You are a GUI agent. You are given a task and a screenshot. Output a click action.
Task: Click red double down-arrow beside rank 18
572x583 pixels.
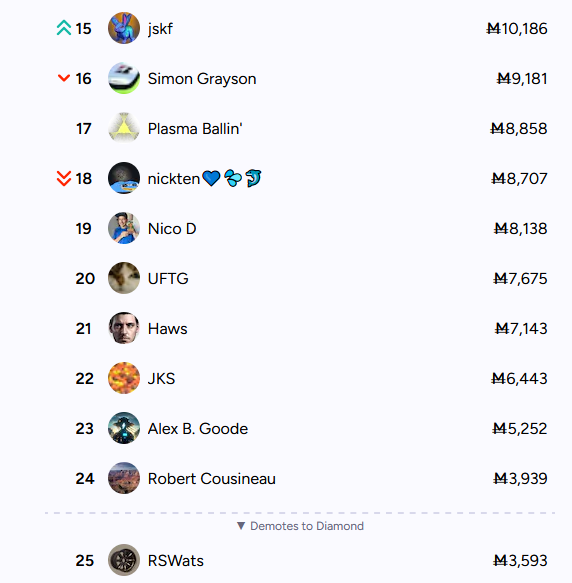(64, 178)
